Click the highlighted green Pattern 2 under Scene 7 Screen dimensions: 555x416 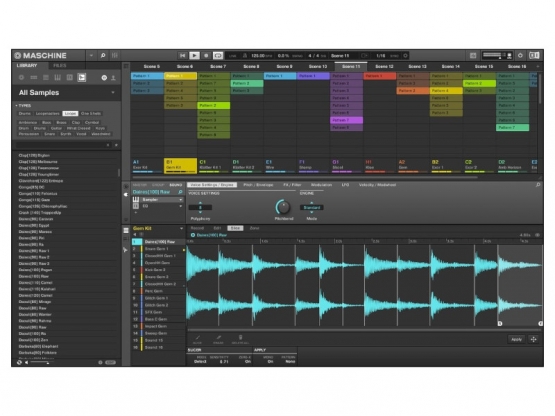tap(213, 106)
